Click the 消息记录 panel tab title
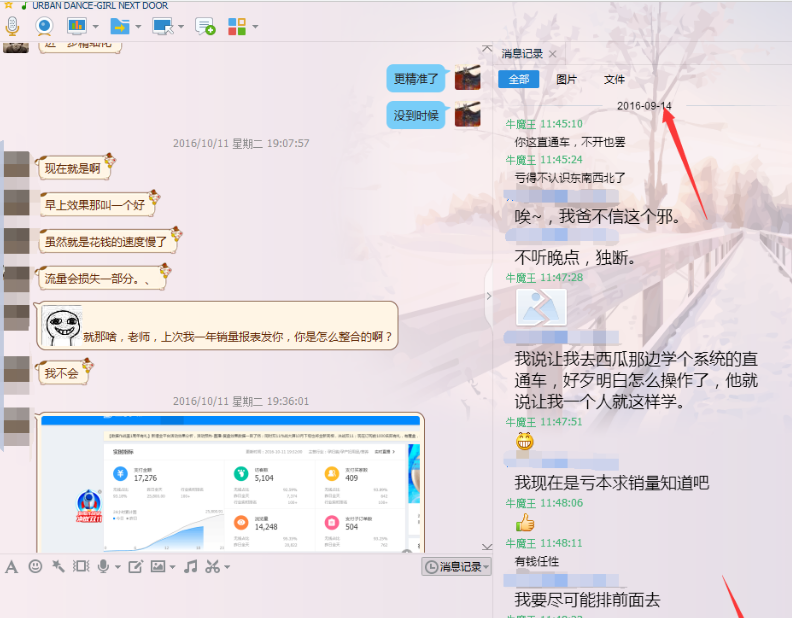792x618 pixels. [522, 54]
